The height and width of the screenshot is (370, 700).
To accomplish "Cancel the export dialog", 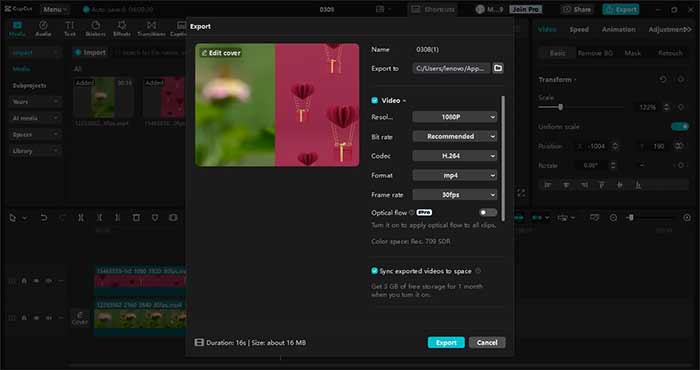I will click(x=487, y=342).
